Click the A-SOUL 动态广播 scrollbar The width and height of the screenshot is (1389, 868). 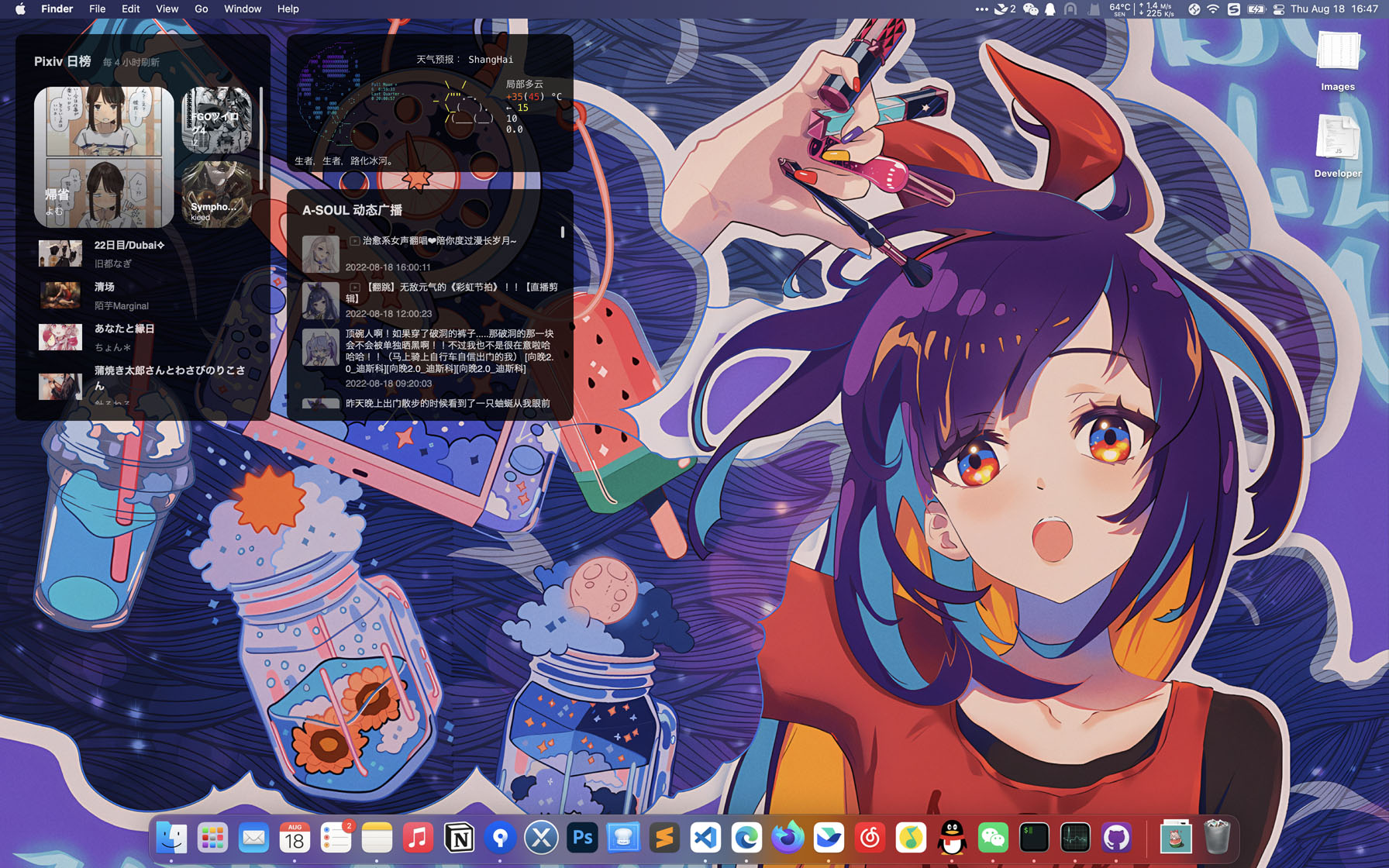(x=562, y=232)
